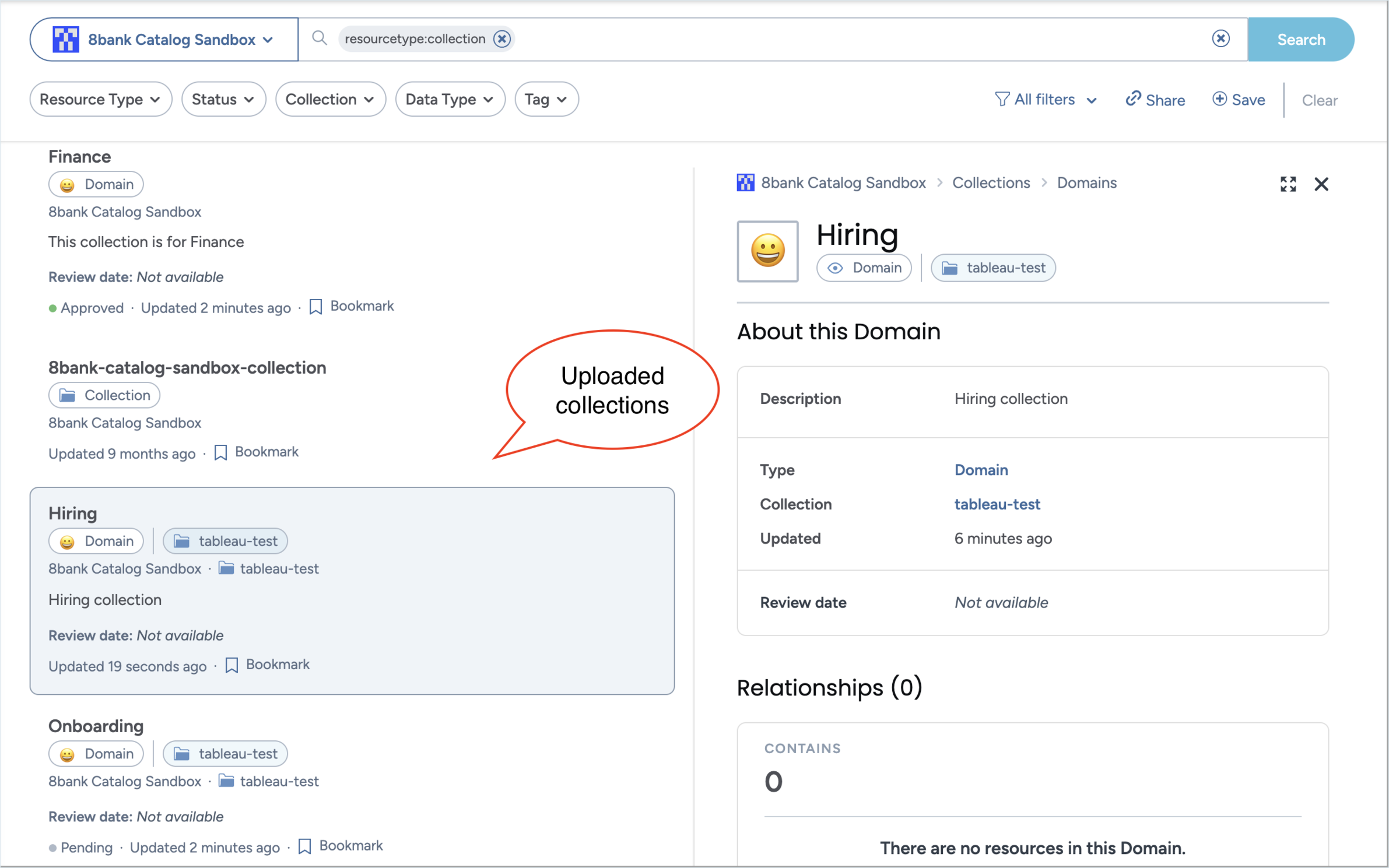Save the search with the plus icon
Viewport: 1389px width, 868px height.
1219,99
